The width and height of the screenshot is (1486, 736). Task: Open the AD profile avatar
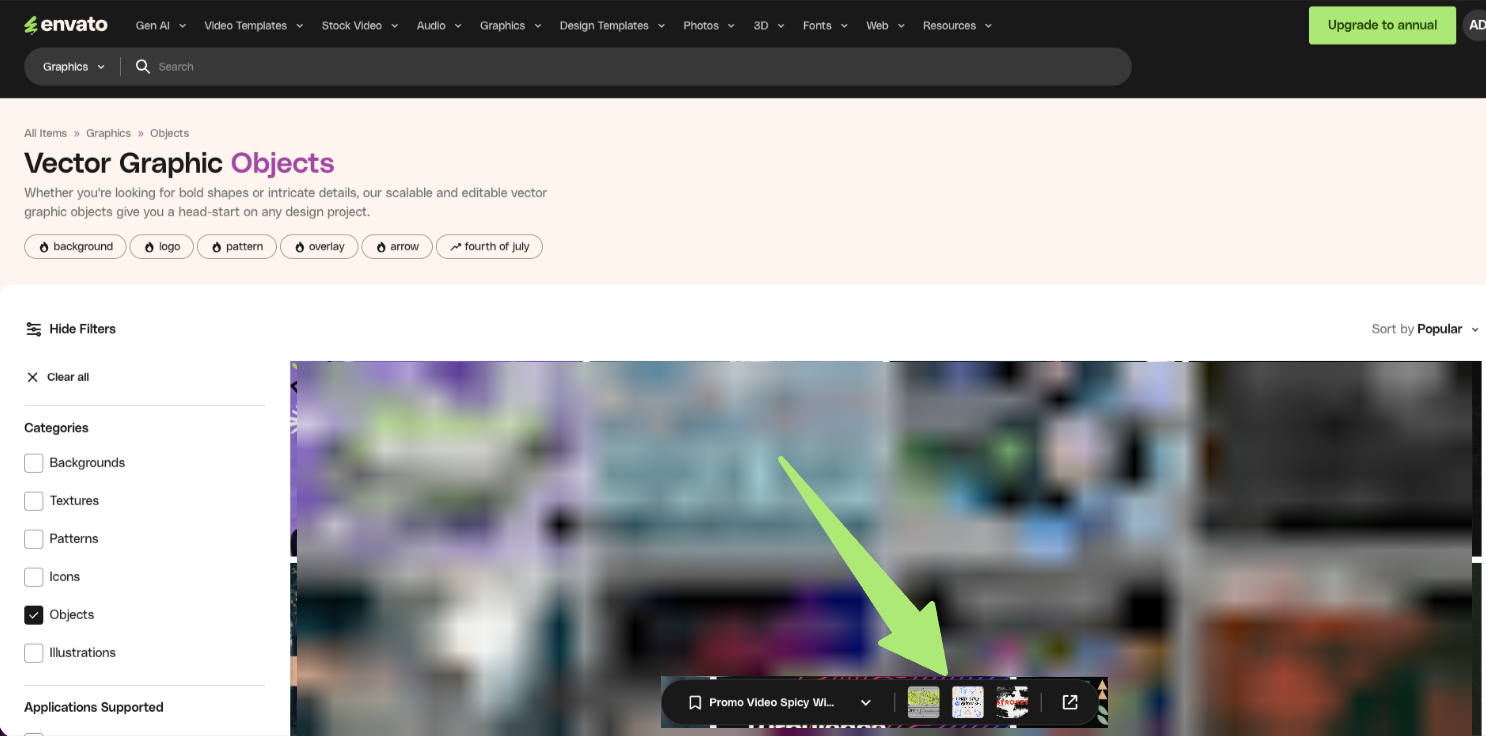[1477, 24]
